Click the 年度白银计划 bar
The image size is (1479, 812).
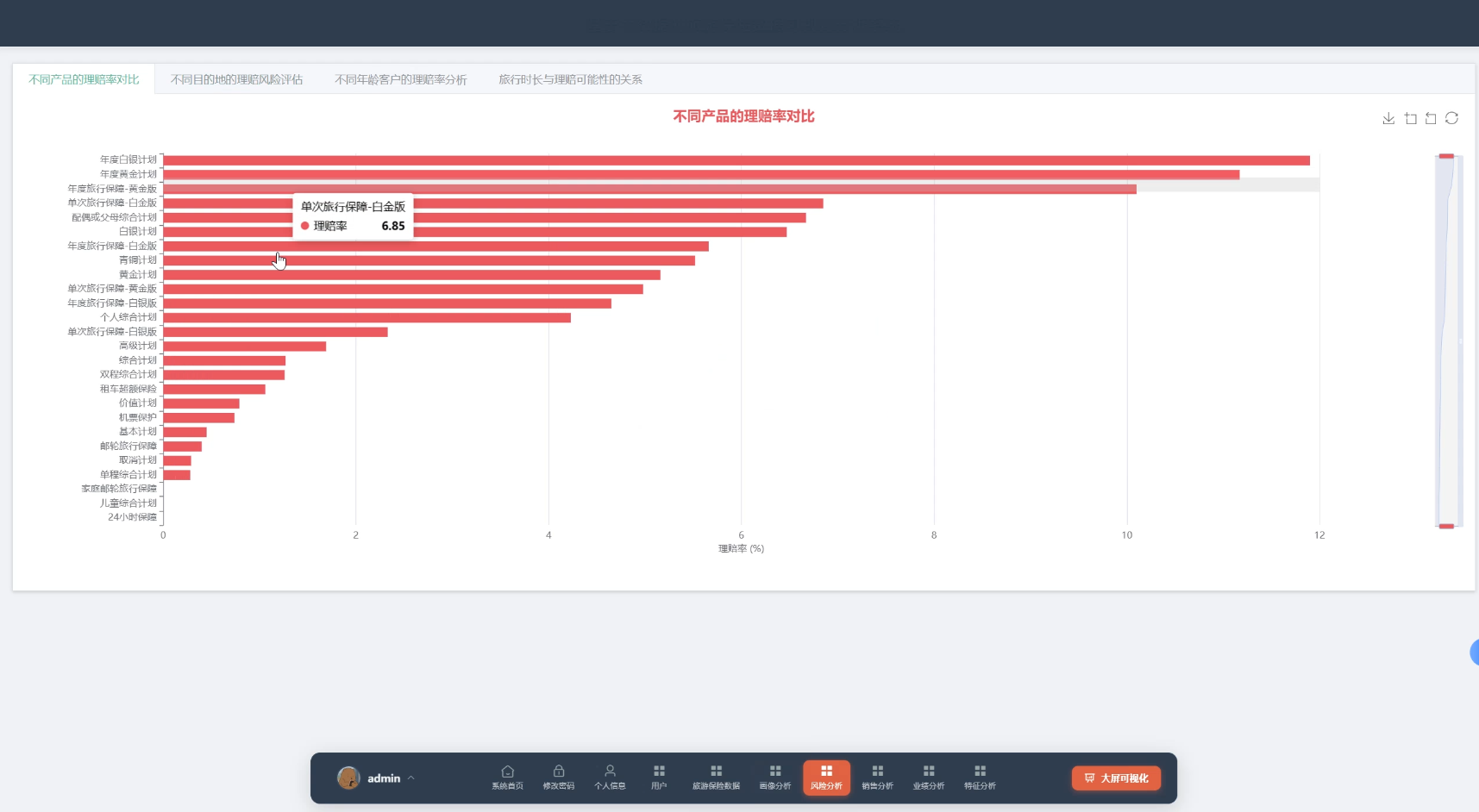[736, 160]
